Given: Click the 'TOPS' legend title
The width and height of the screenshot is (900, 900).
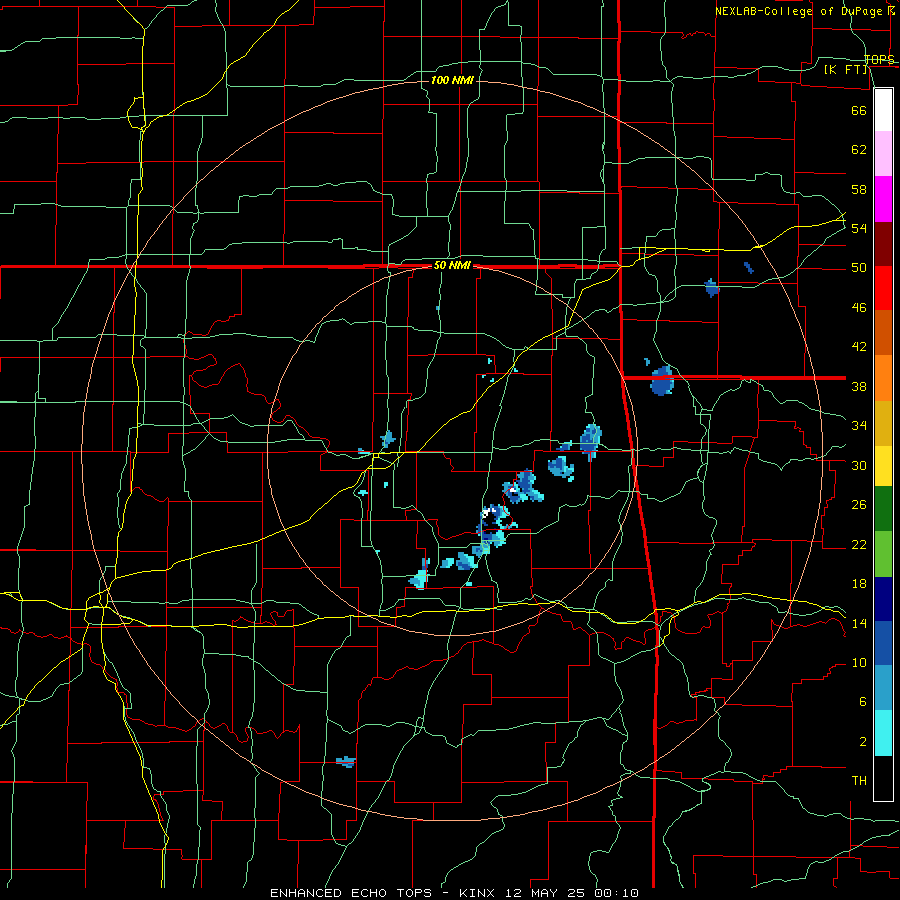Looking at the screenshot, I should pyautogui.click(x=879, y=59).
